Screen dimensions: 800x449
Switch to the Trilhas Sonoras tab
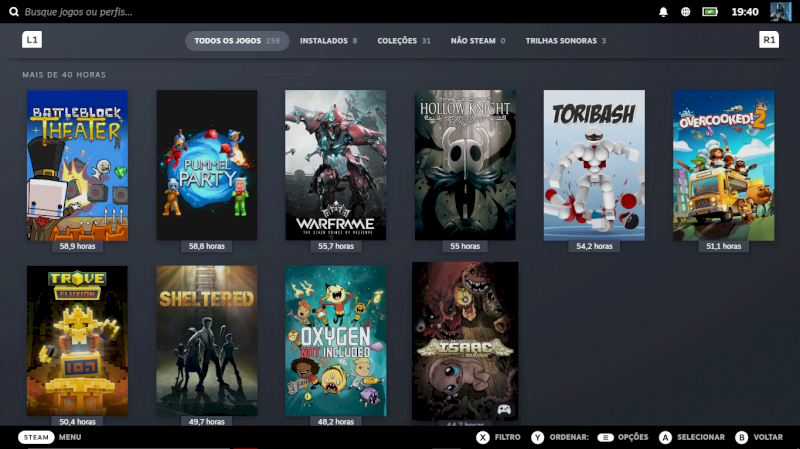click(566, 41)
